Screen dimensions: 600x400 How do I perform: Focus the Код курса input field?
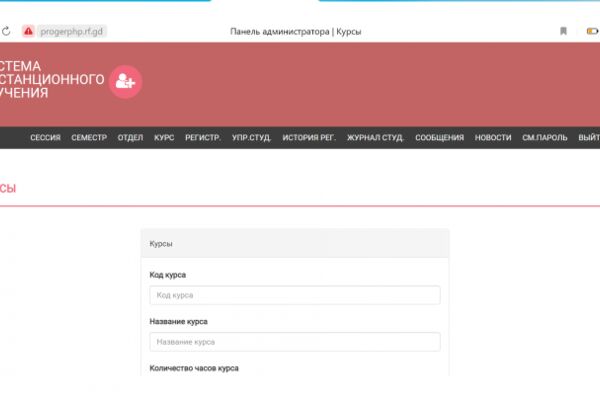(295, 295)
